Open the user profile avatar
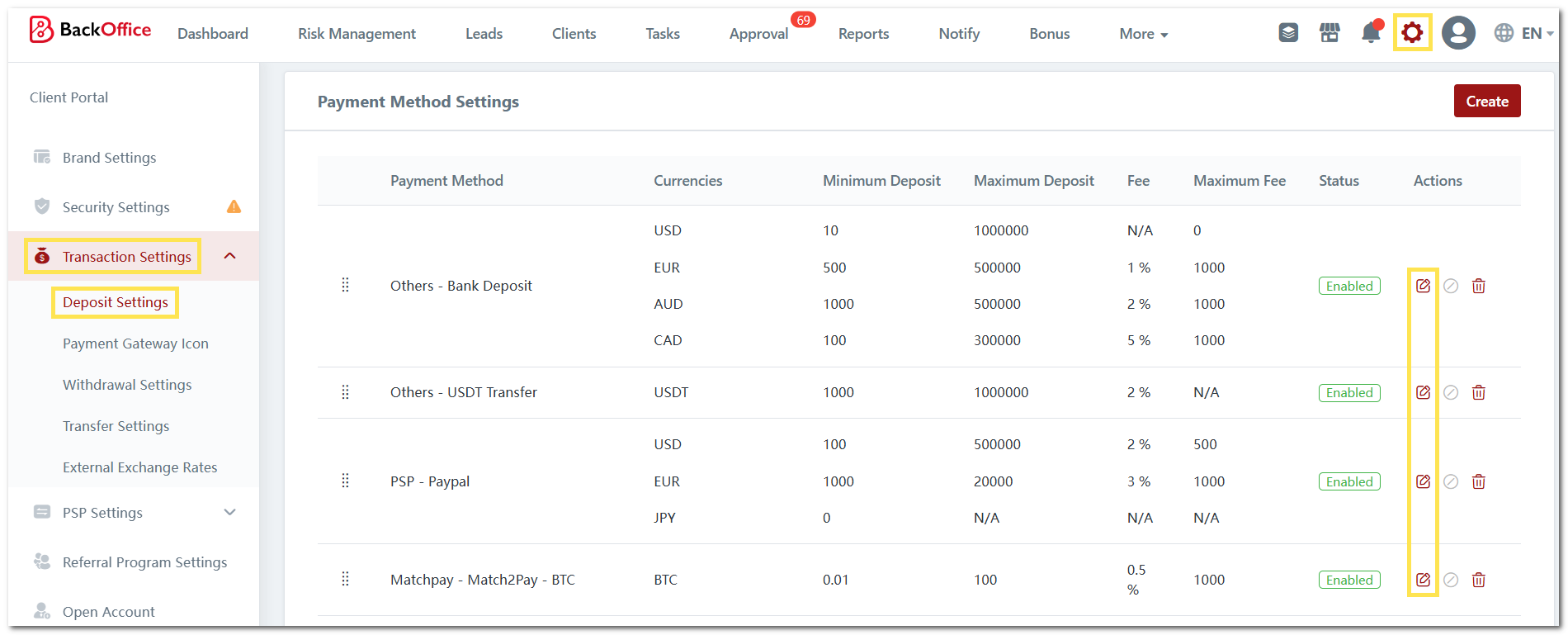The width and height of the screenshot is (1568, 635). click(x=1458, y=33)
